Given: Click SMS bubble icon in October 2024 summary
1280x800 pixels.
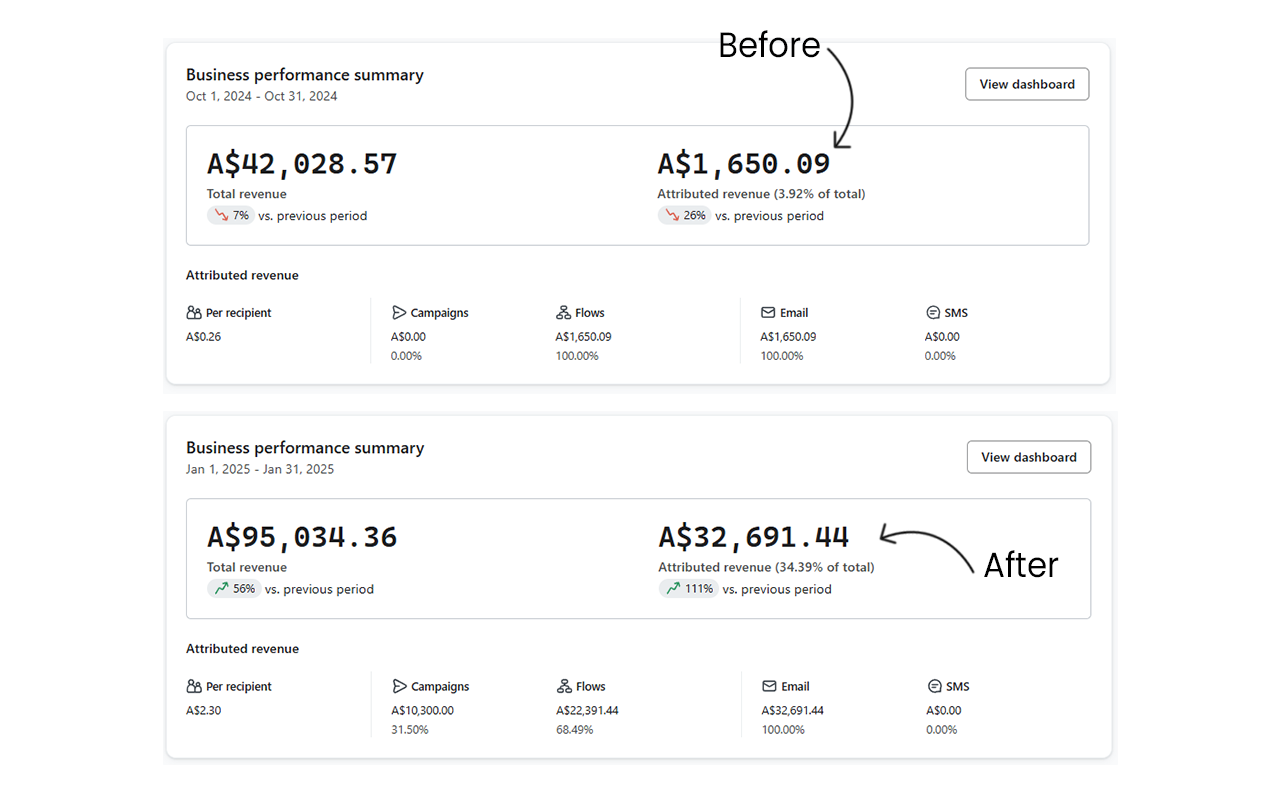Looking at the screenshot, I should click(x=933, y=313).
